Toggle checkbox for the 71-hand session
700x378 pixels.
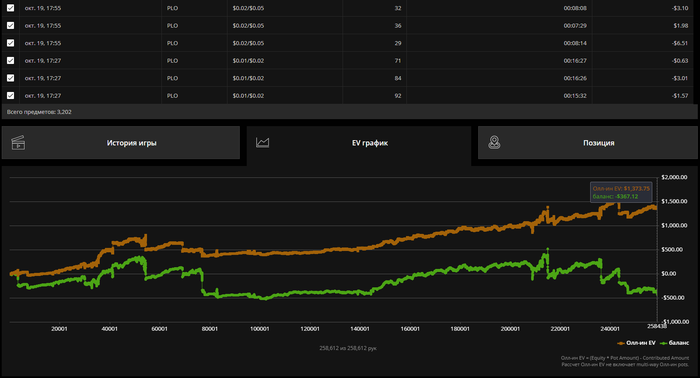(x=10, y=60)
